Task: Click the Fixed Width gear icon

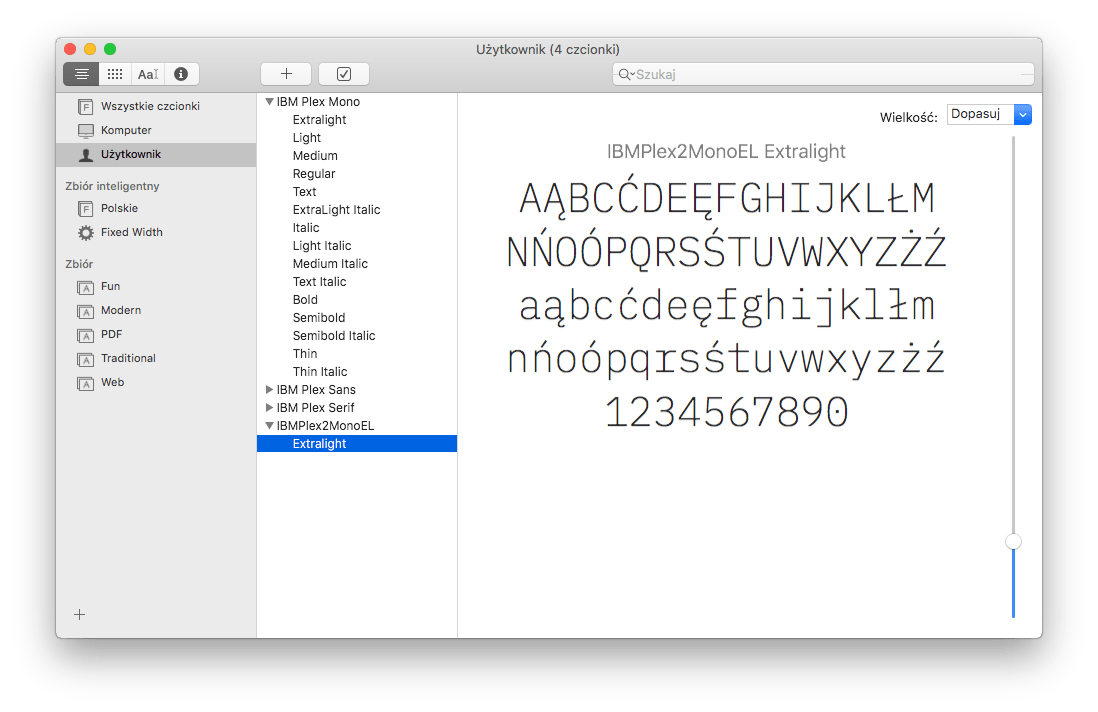Action: coord(86,232)
